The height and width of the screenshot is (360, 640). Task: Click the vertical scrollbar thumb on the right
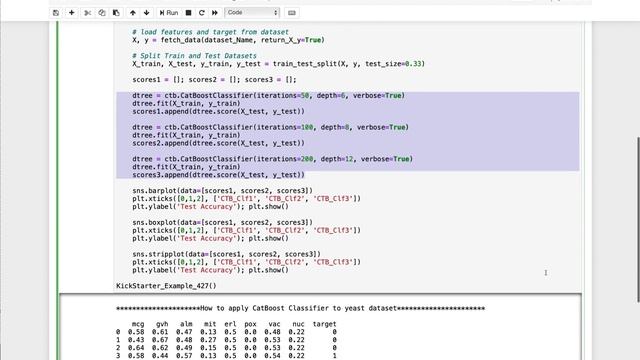click(x=638, y=220)
